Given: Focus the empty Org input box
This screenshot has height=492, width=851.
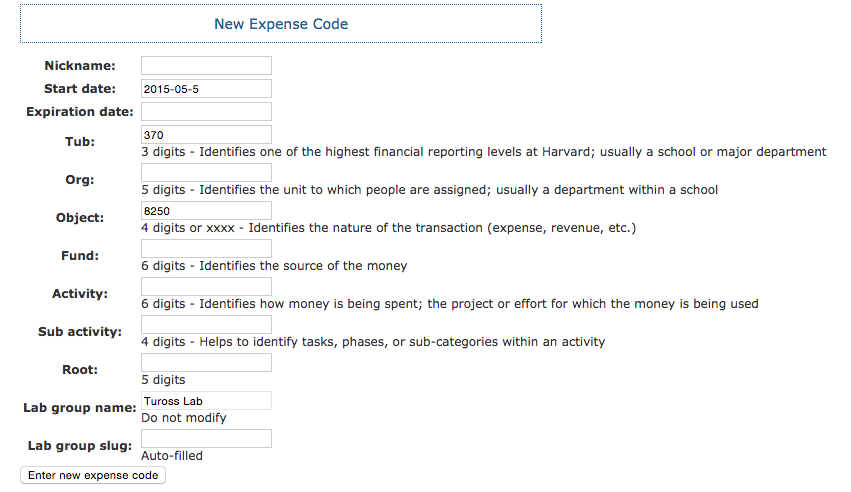Looking at the screenshot, I should point(206,172).
